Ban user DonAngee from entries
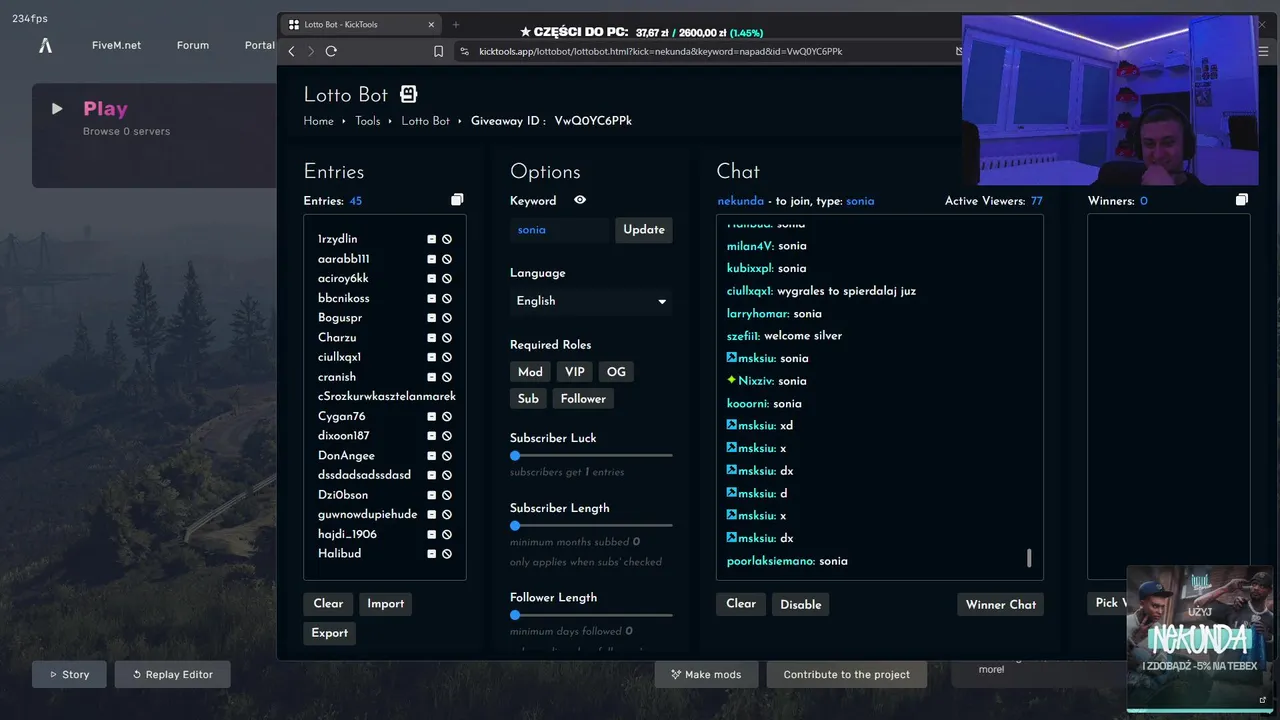1280x720 pixels. point(447,455)
